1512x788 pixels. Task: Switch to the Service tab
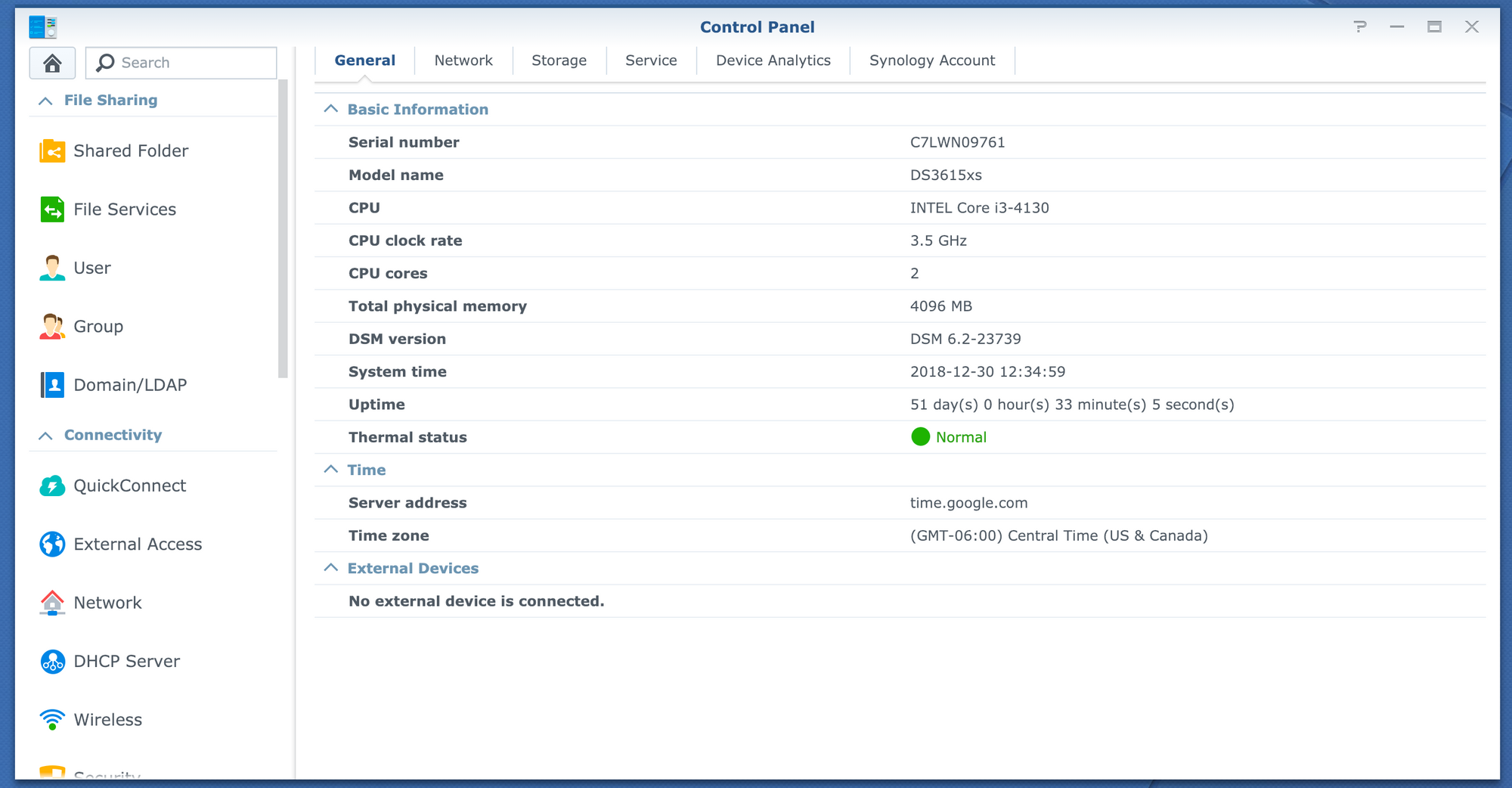(x=651, y=60)
